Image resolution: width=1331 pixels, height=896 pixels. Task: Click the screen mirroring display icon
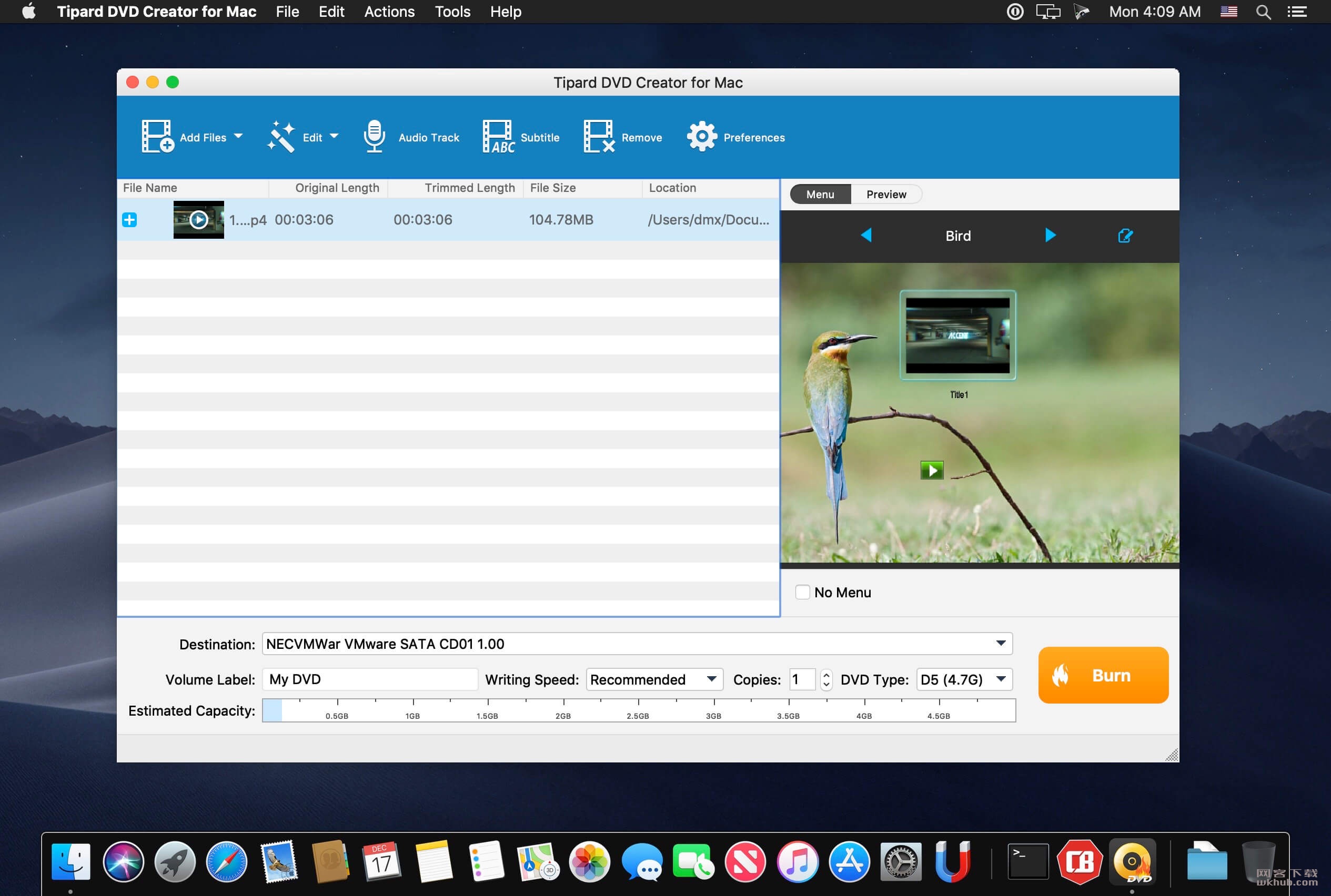coord(1048,12)
